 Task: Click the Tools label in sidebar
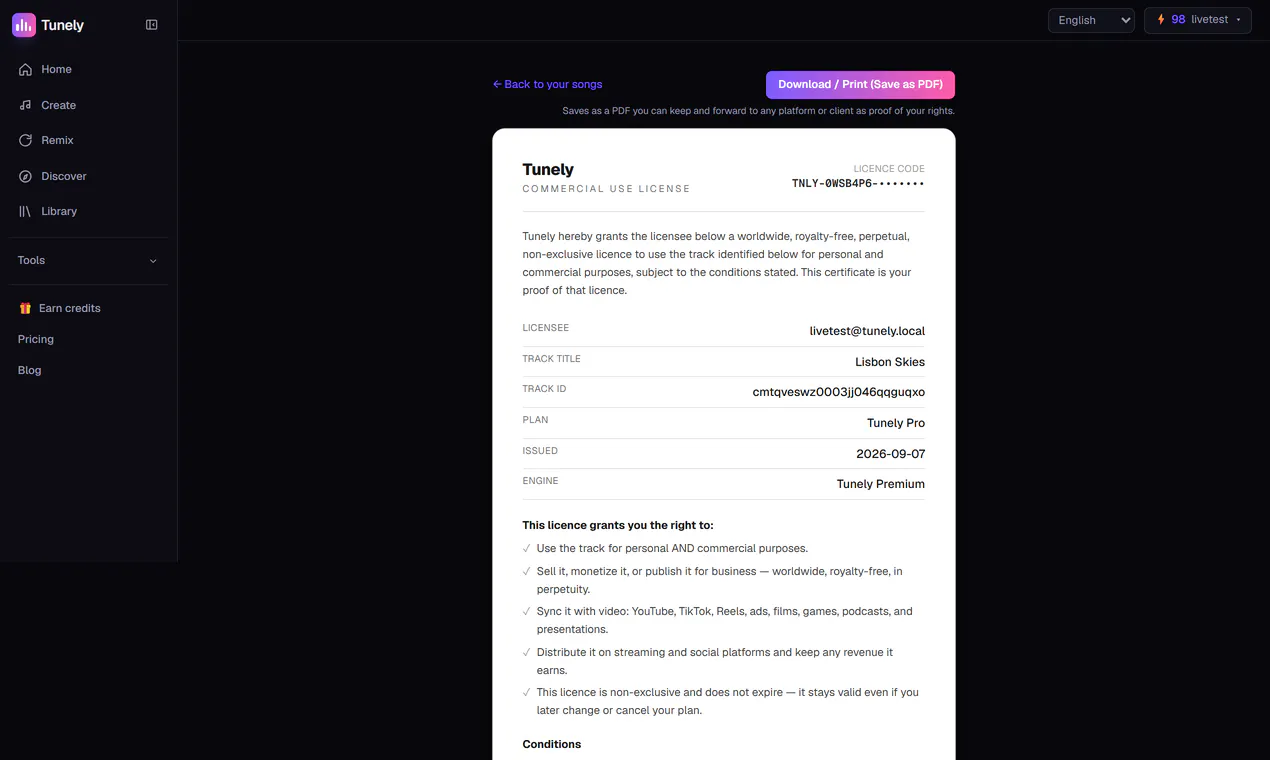[x=31, y=260]
